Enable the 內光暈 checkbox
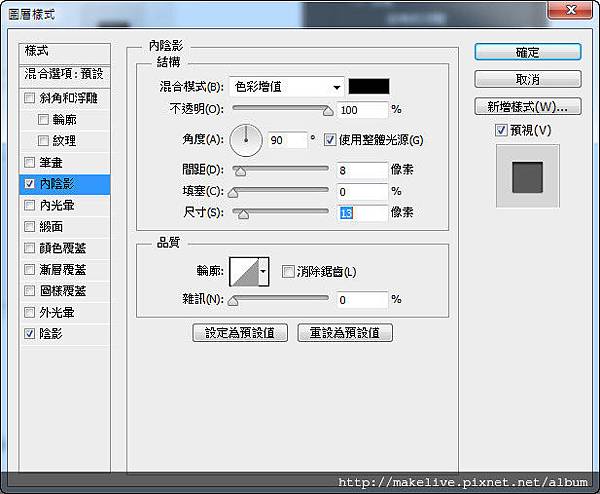The image size is (600, 494). (29, 205)
